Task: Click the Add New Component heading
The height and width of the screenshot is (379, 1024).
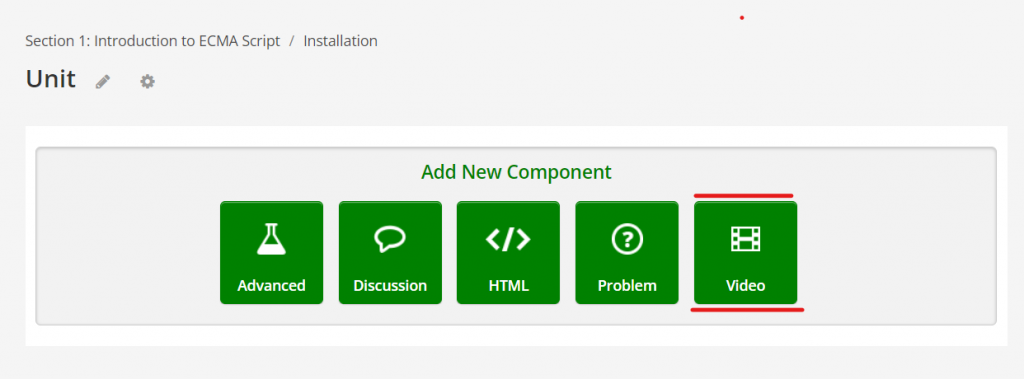Action: pyautogui.click(x=516, y=172)
